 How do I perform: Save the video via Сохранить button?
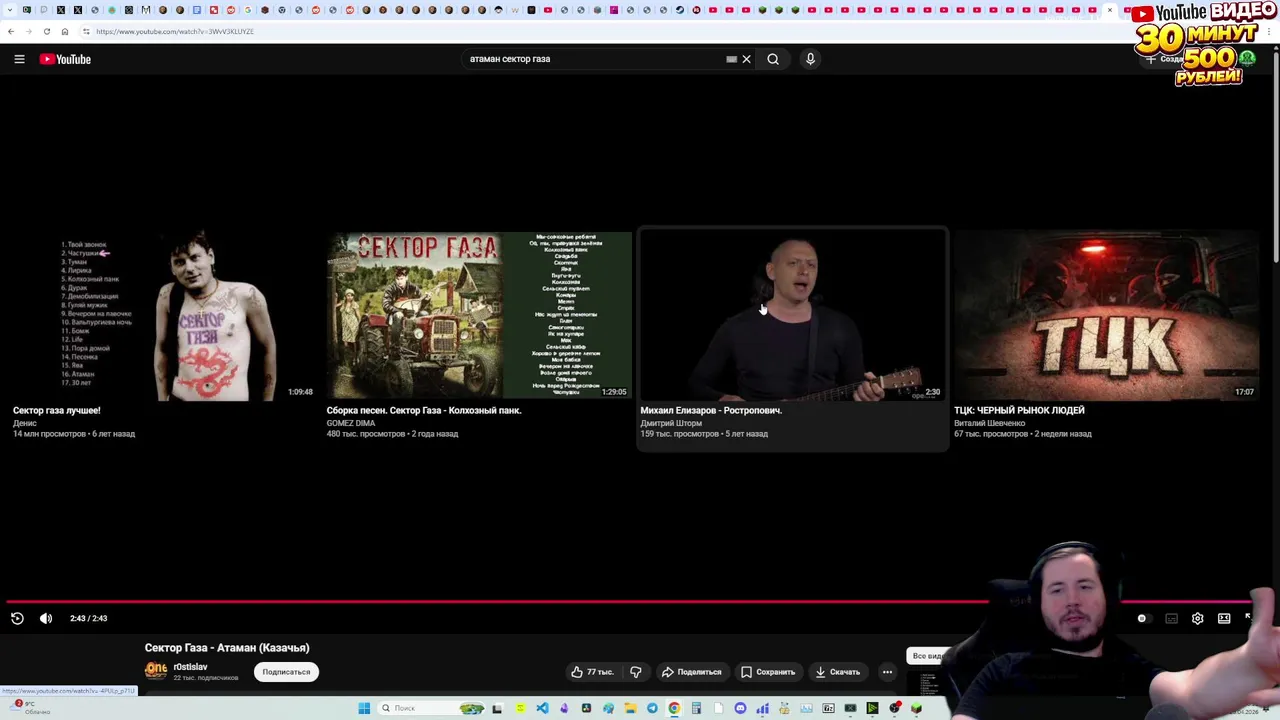pyautogui.click(x=768, y=672)
